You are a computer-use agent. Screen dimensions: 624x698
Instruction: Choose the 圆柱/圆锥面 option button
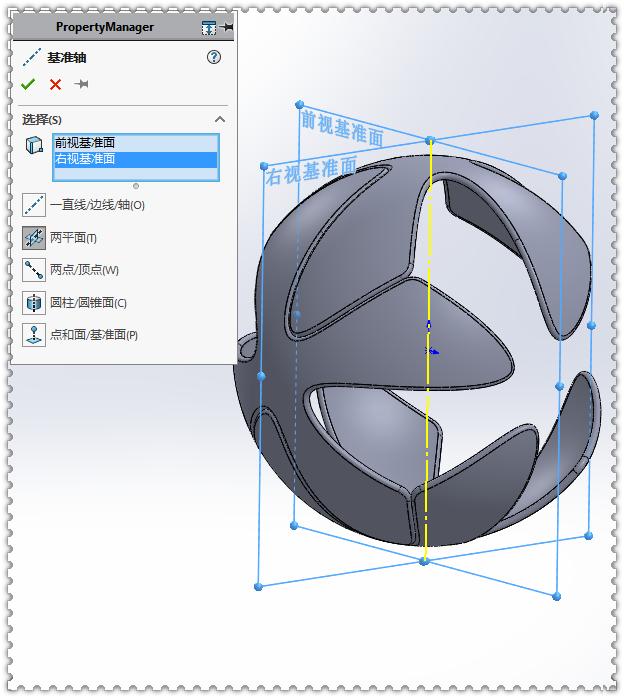tap(34, 303)
